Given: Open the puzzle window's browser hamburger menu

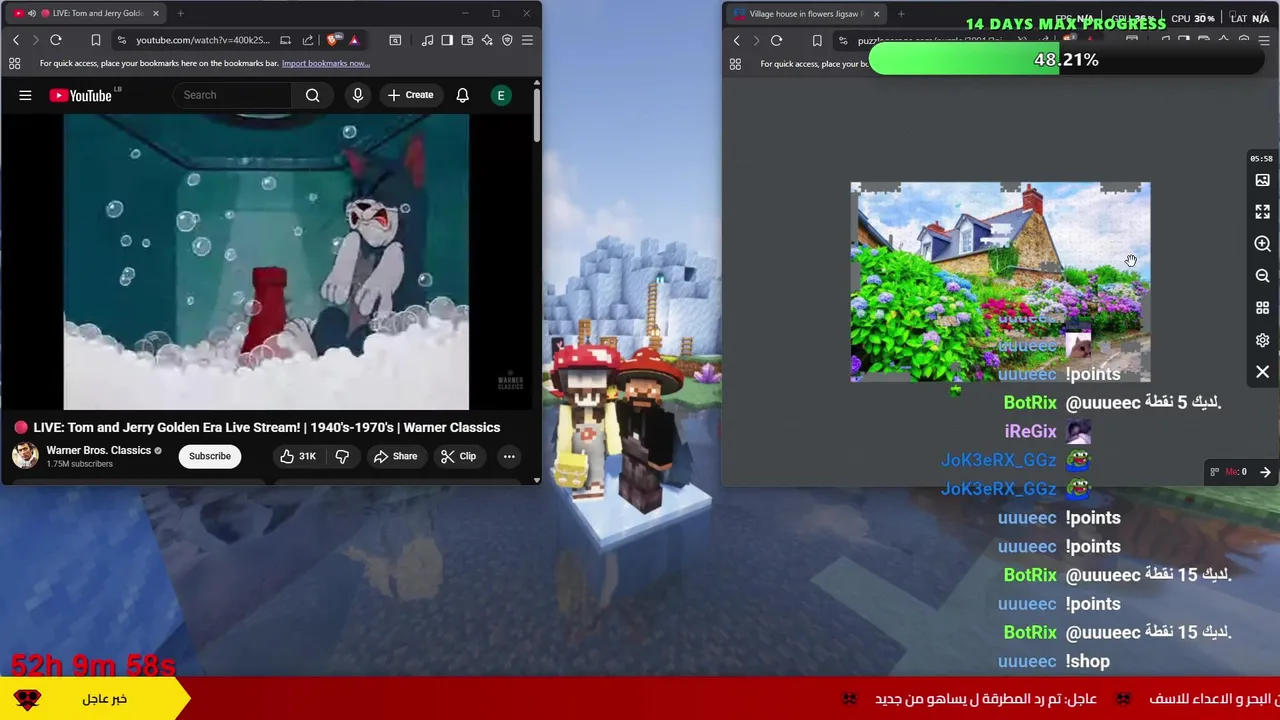Looking at the screenshot, I should point(1263,41).
